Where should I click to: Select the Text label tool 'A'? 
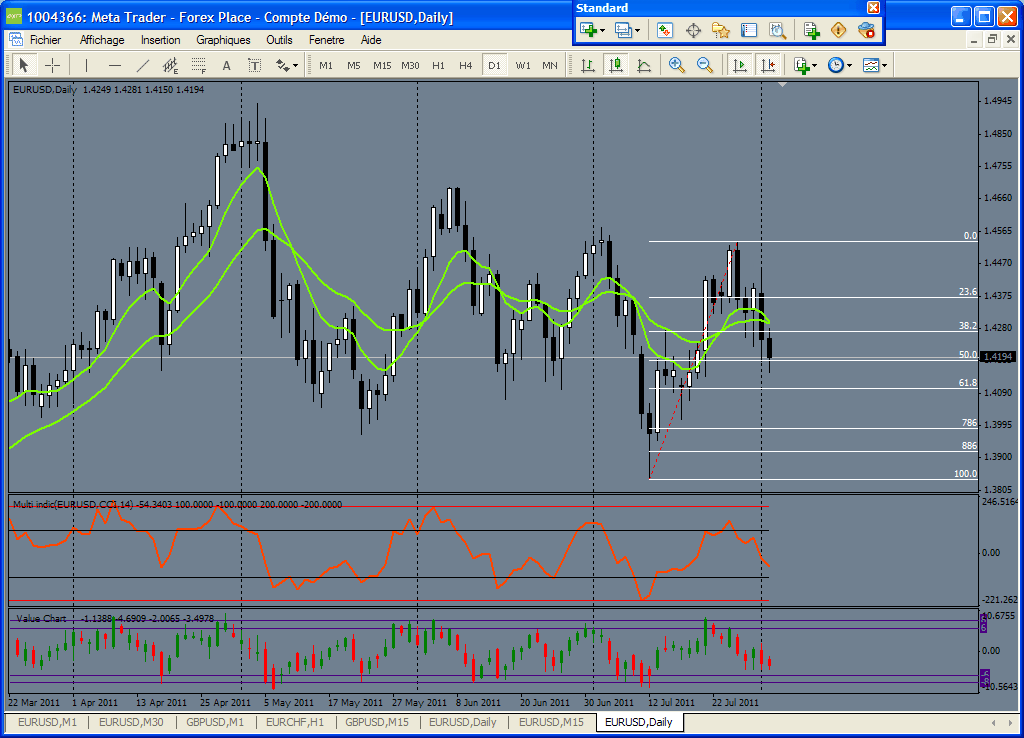click(x=226, y=65)
